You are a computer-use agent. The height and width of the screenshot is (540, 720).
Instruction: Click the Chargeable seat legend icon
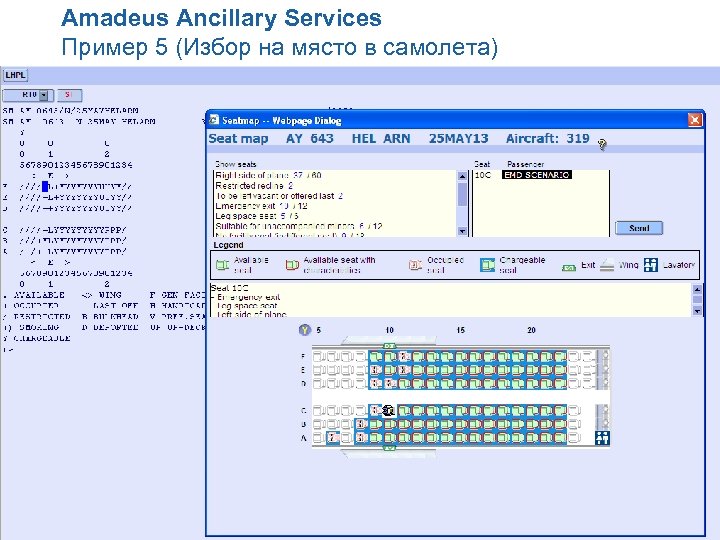pos(487,265)
